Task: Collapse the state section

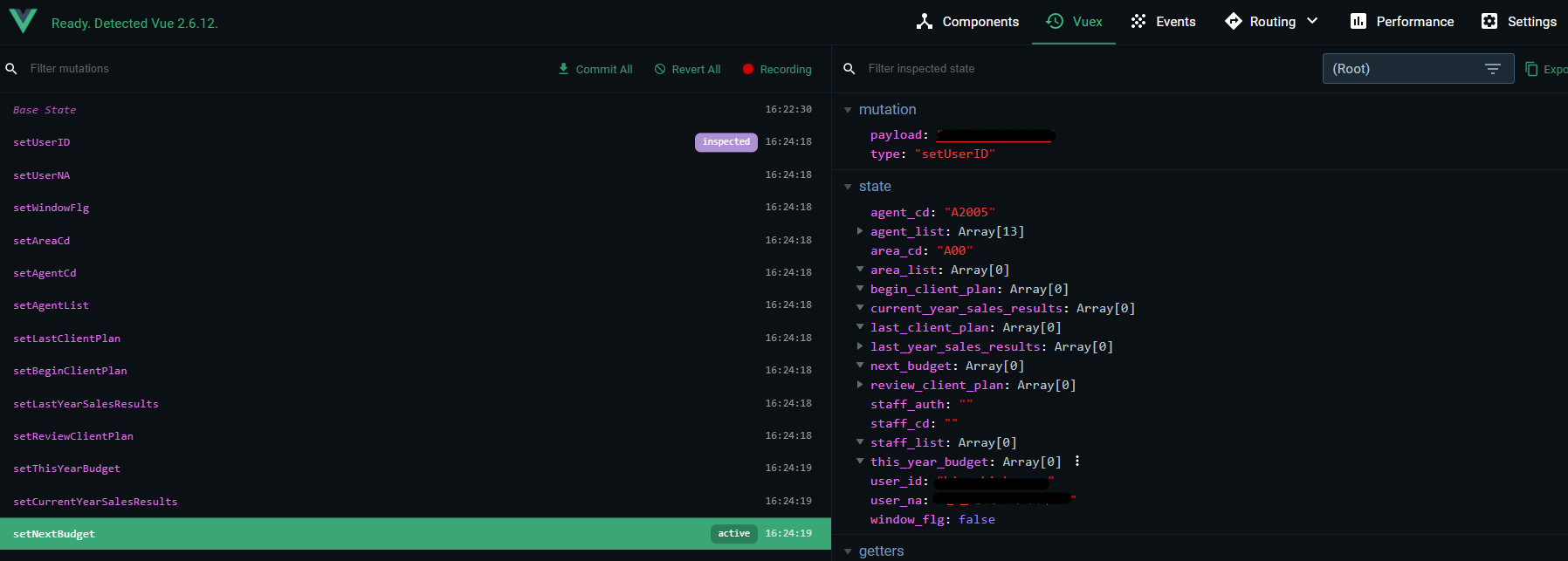Action: click(x=848, y=187)
